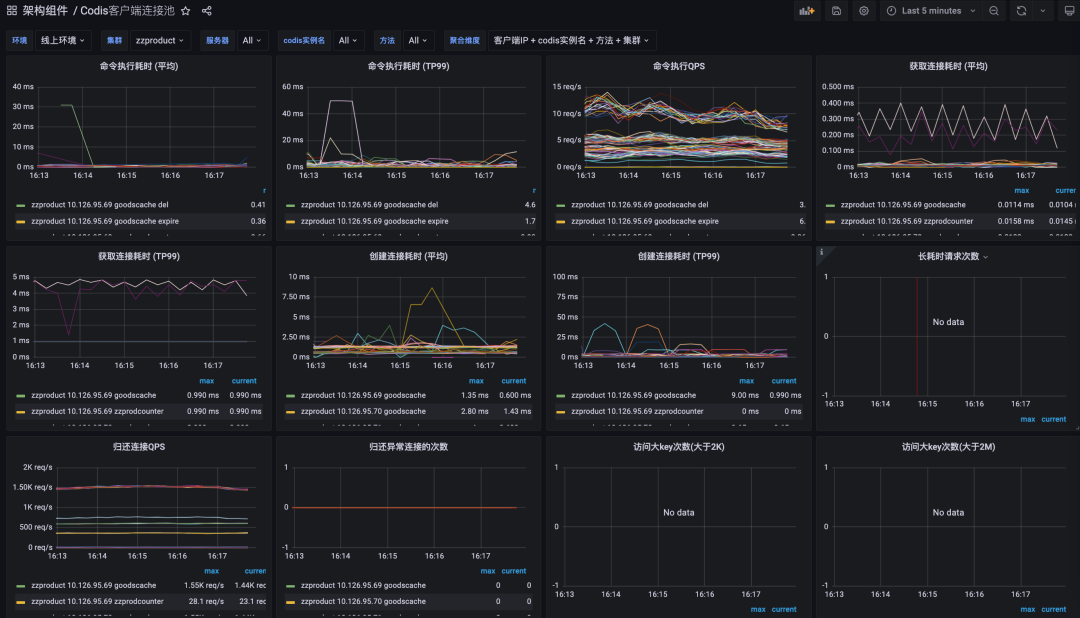Screen dimensions: 1080x618
Task: Click the 环境 variable label
Action: 19,41
